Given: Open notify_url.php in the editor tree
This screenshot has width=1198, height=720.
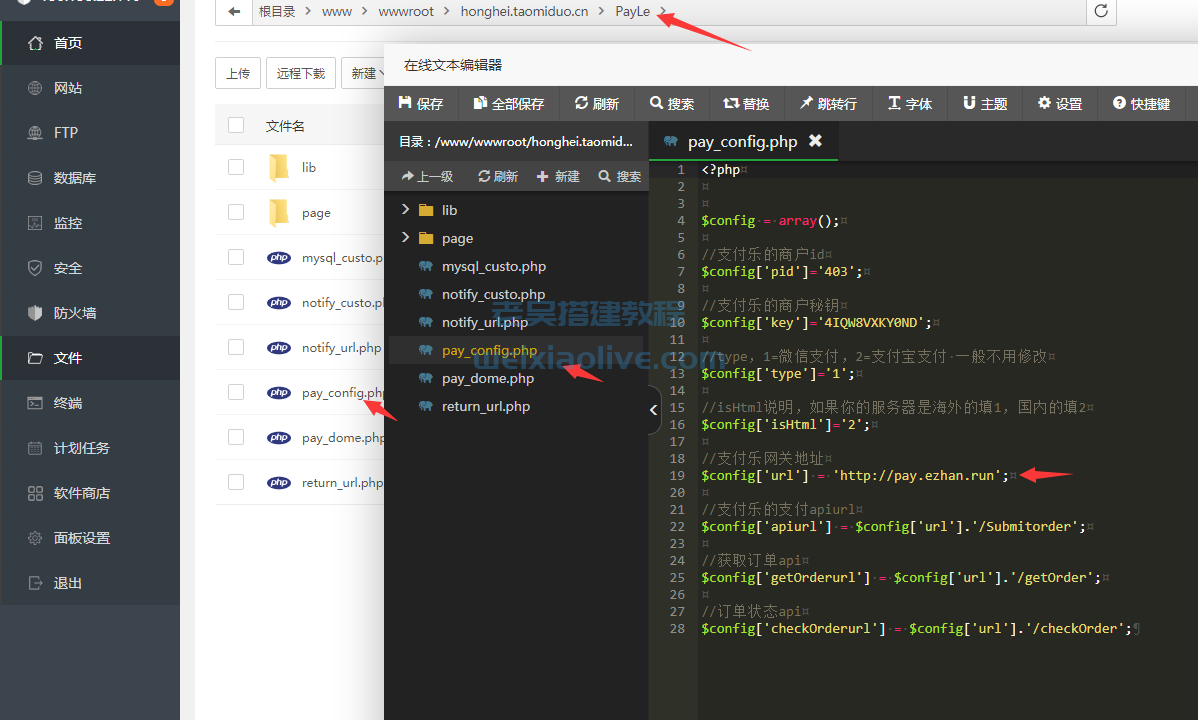Looking at the screenshot, I should pyautogui.click(x=485, y=322).
